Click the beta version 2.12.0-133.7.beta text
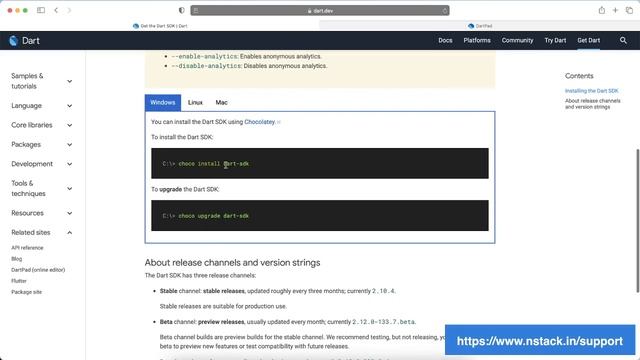The width and height of the screenshot is (640, 360). 383,322
